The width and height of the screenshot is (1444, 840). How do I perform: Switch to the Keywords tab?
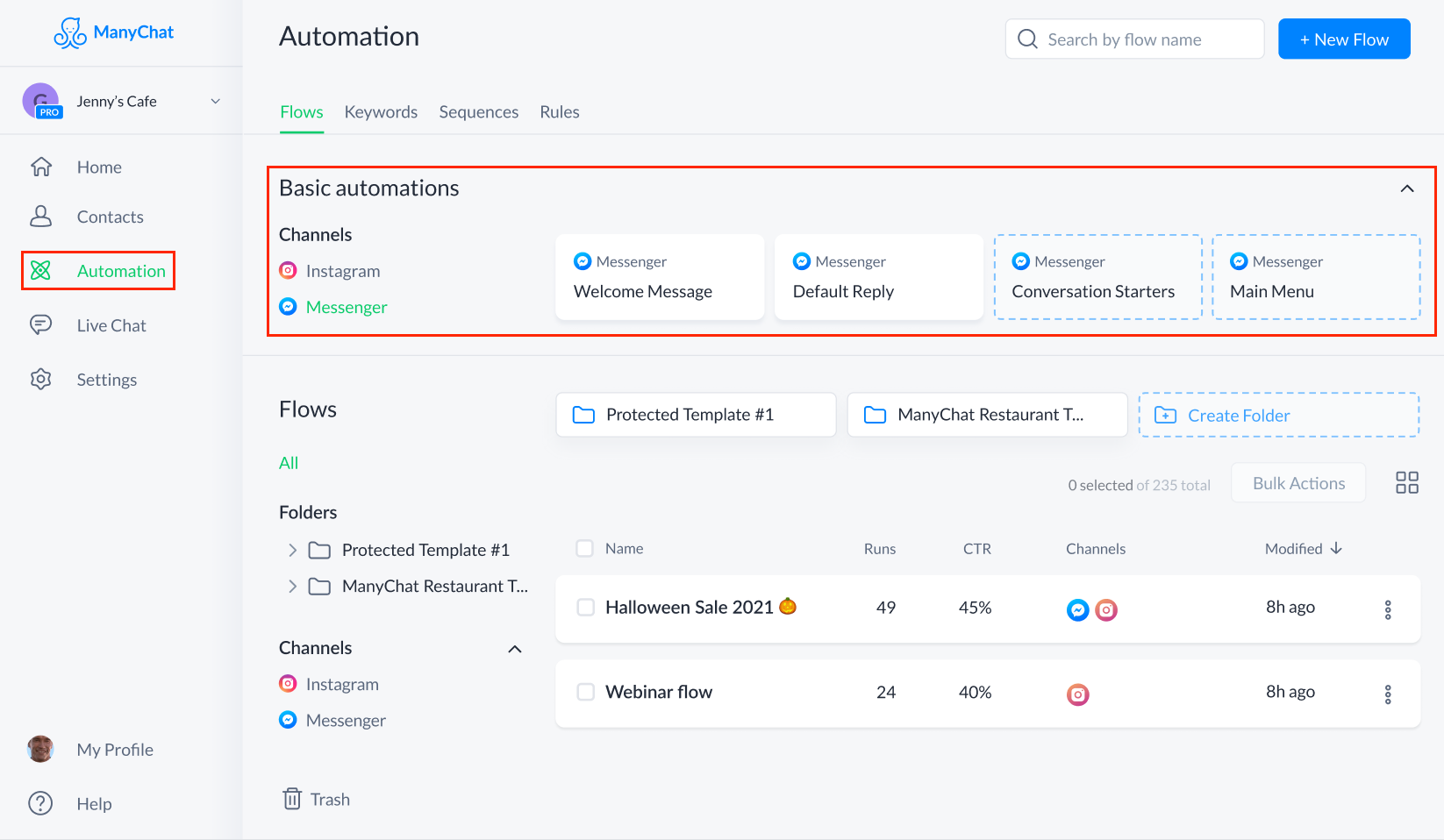coord(381,112)
